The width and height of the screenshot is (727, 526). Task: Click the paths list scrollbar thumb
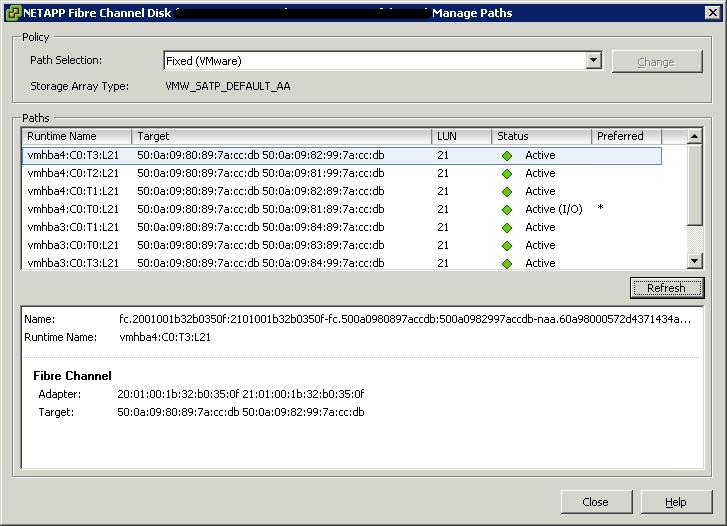(x=694, y=185)
